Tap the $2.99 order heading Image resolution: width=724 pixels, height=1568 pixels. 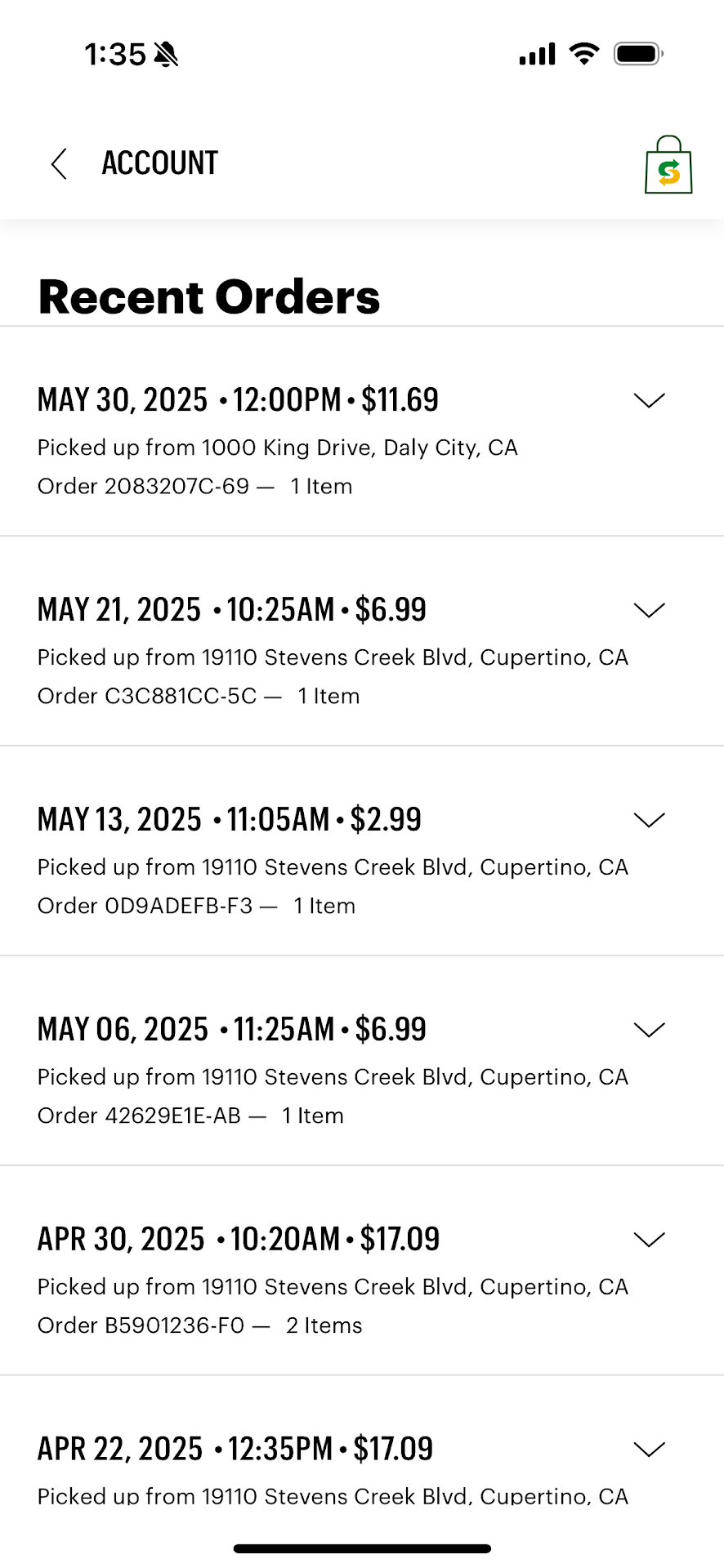coord(230,820)
